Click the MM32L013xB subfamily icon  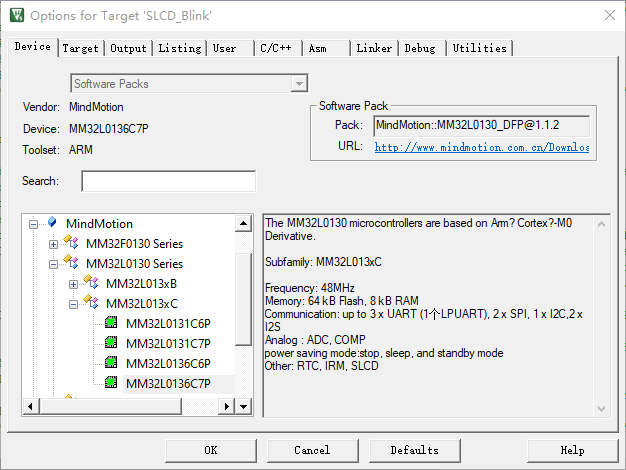point(92,283)
